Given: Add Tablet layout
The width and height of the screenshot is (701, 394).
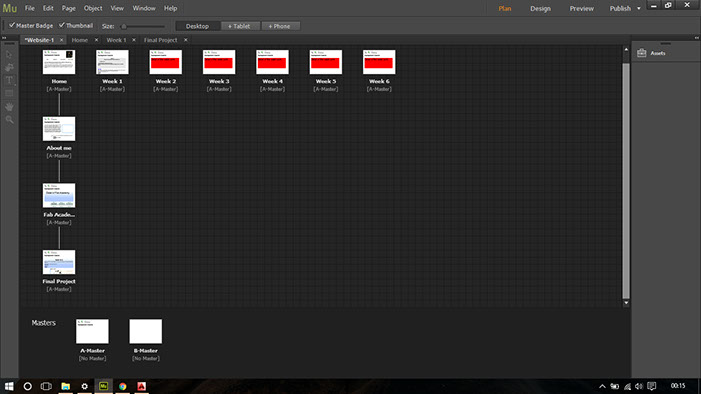Looking at the screenshot, I should tap(240, 26).
